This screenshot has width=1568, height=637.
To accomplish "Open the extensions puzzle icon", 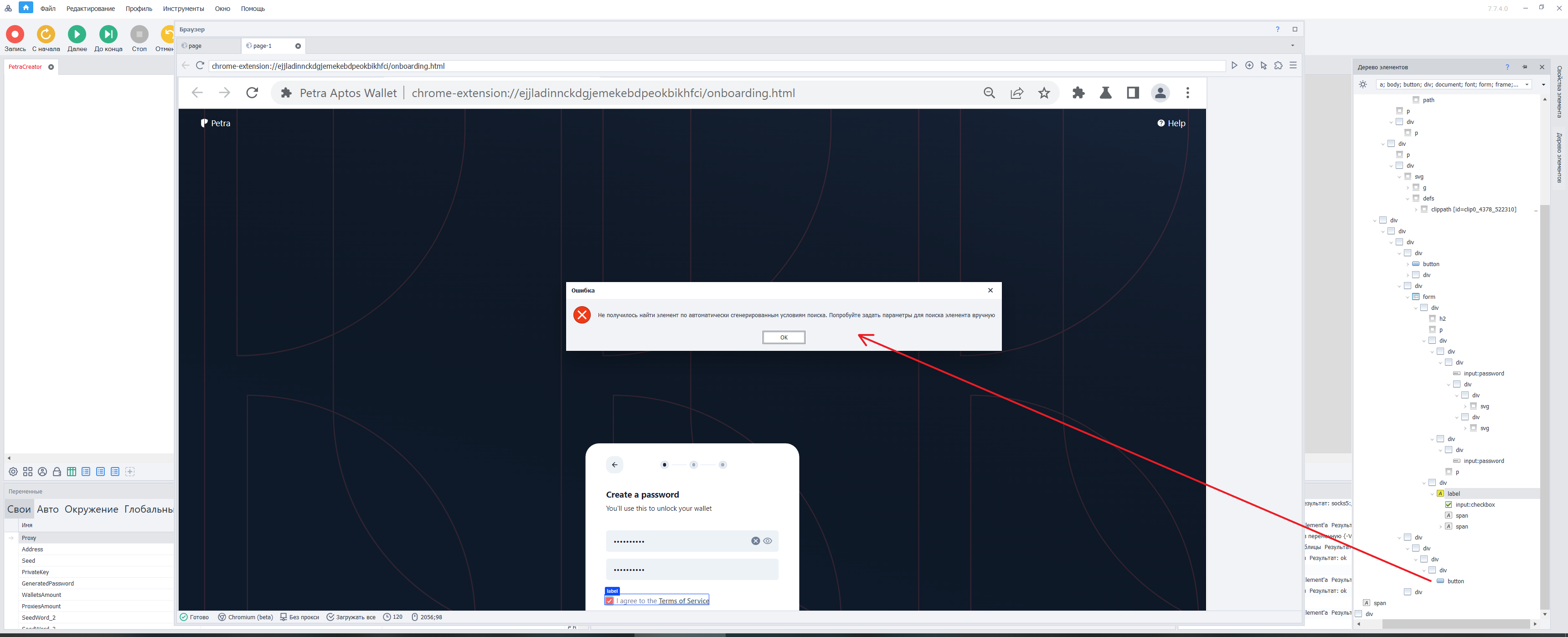I will pos(1078,92).
